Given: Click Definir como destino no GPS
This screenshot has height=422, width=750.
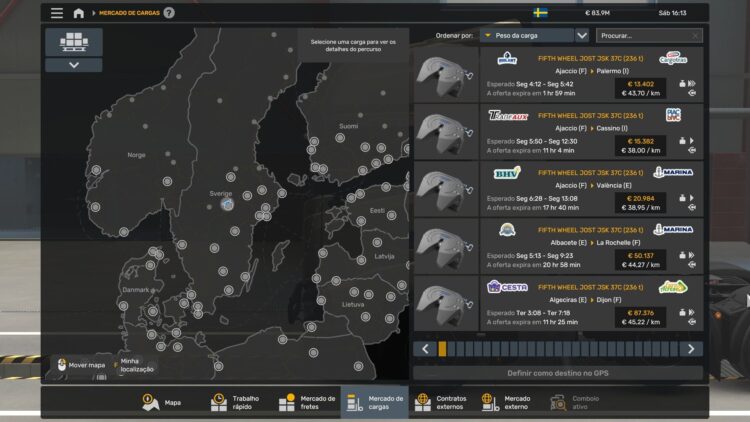Looking at the screenshot, I should tap(558, 373).
